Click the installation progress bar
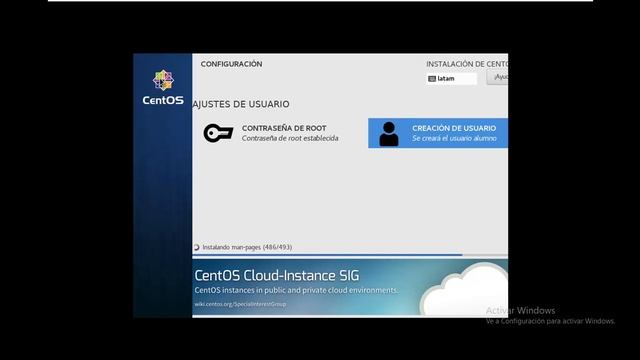Viewport: 640px width, 360px height. (350, 255)
